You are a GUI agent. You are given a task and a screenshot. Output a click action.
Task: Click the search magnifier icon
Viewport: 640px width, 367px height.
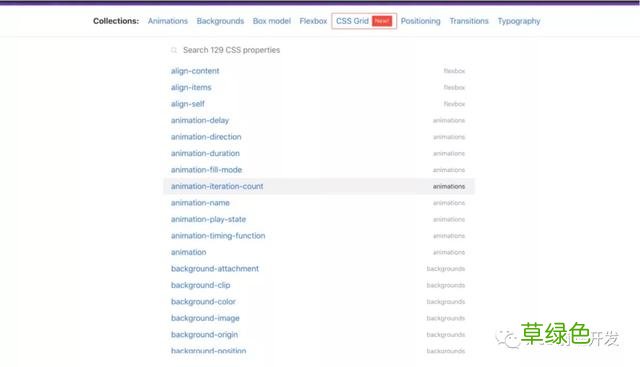(174, 50)
